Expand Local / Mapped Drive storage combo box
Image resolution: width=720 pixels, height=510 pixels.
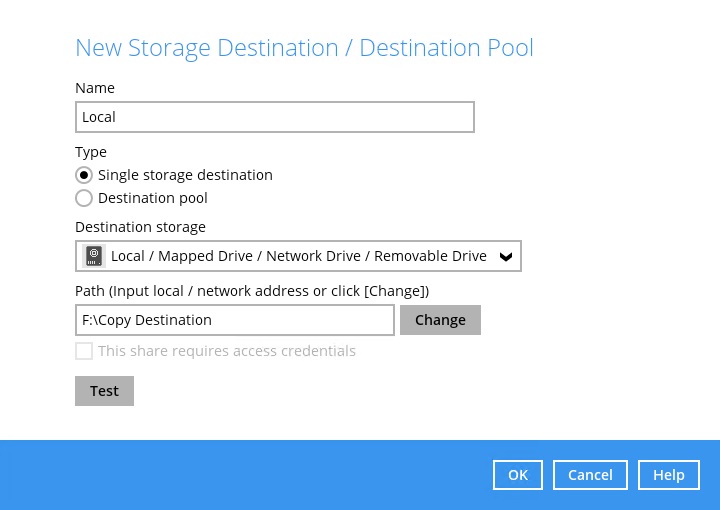click(x=298, y=256)
